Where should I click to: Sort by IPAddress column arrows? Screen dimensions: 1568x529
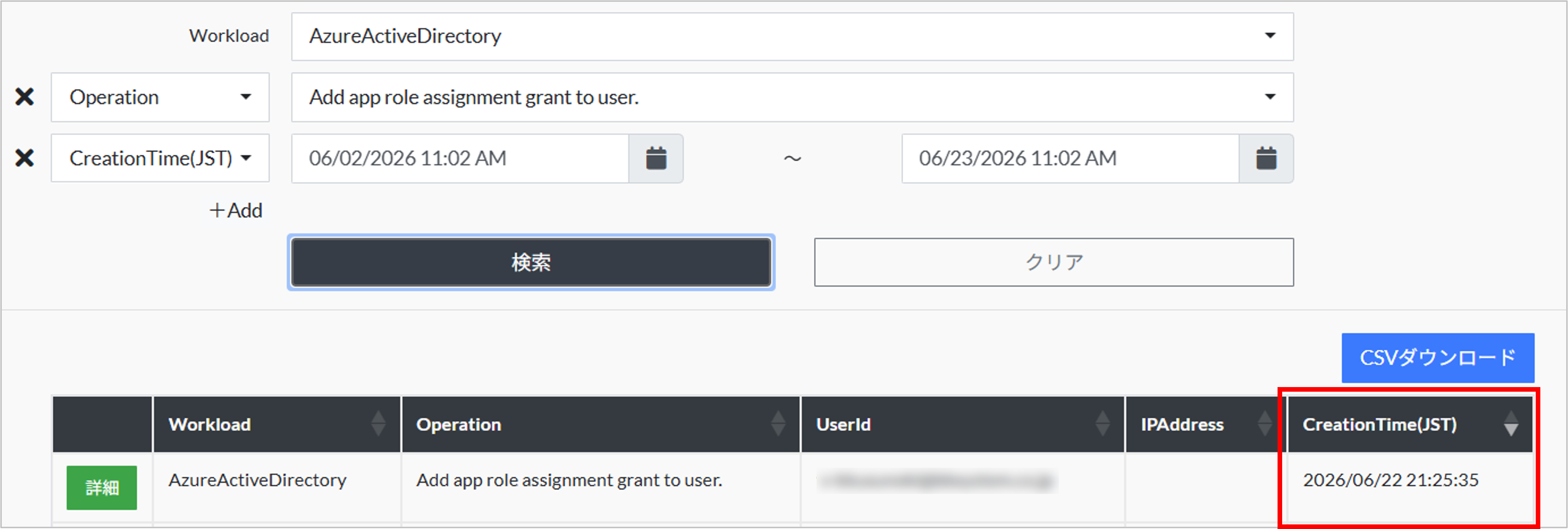[x=1264, y=424]
